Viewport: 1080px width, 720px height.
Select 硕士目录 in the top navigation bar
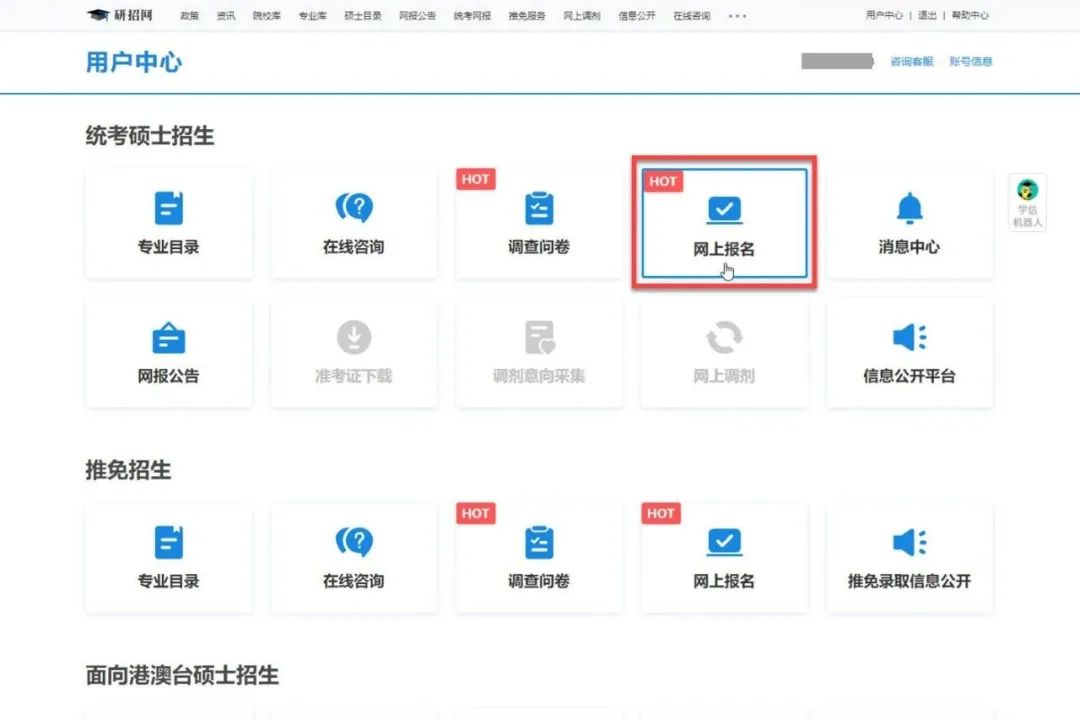click(x=362, y=16)
